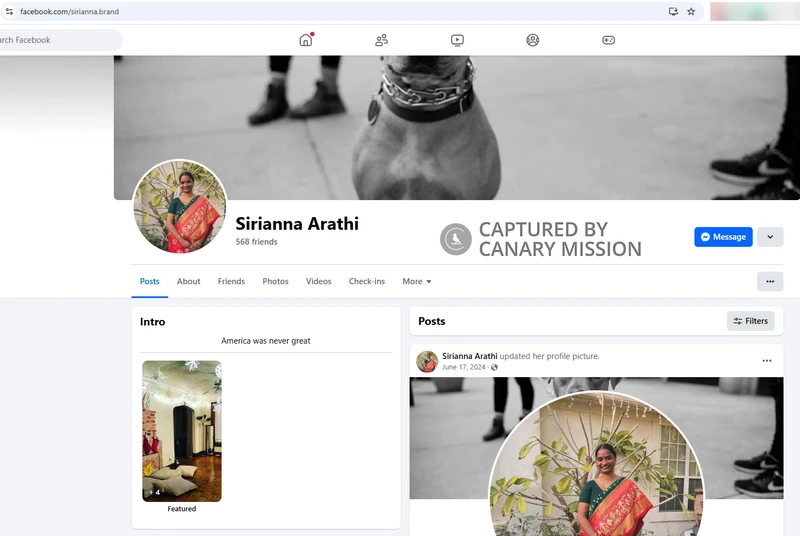This screenshot has width=800, height=536.
Task: Bookmark this page with star icon
Action: tap(691, 11)
